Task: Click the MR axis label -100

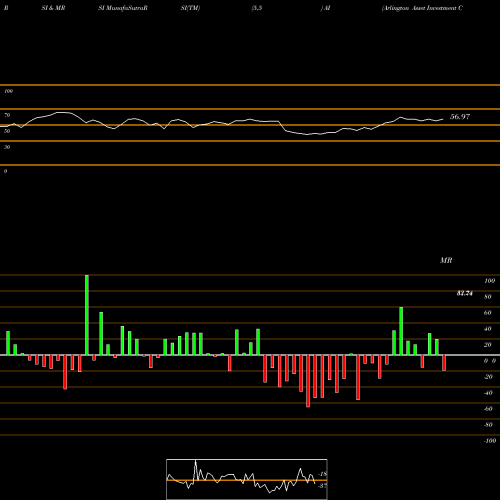Action: point(490,441)
